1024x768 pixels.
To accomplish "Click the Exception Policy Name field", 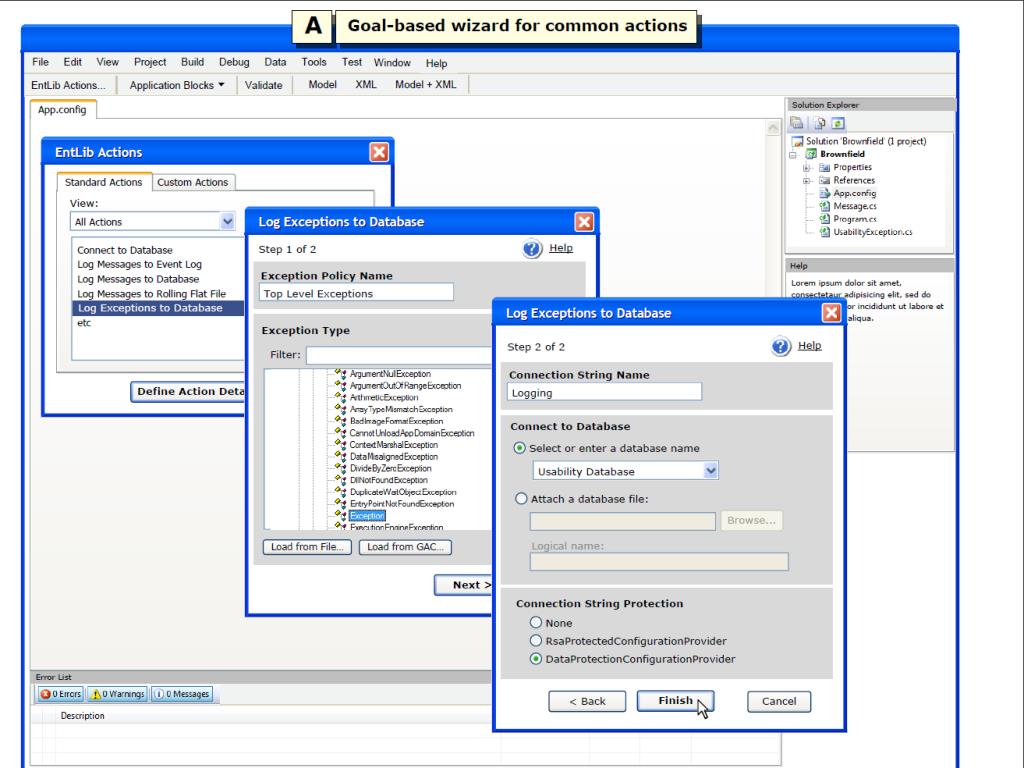I will point(357,293).
